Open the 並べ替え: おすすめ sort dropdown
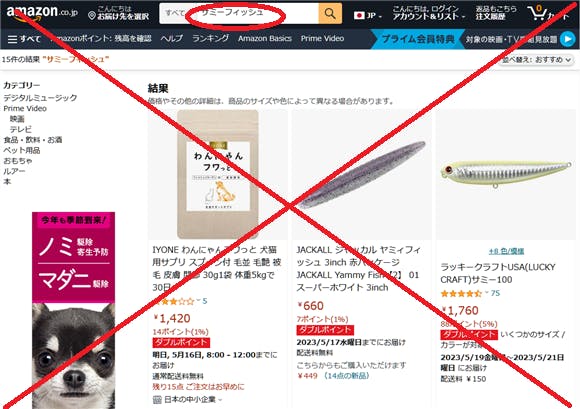This screenshot has width=580, height=409. 536,60
